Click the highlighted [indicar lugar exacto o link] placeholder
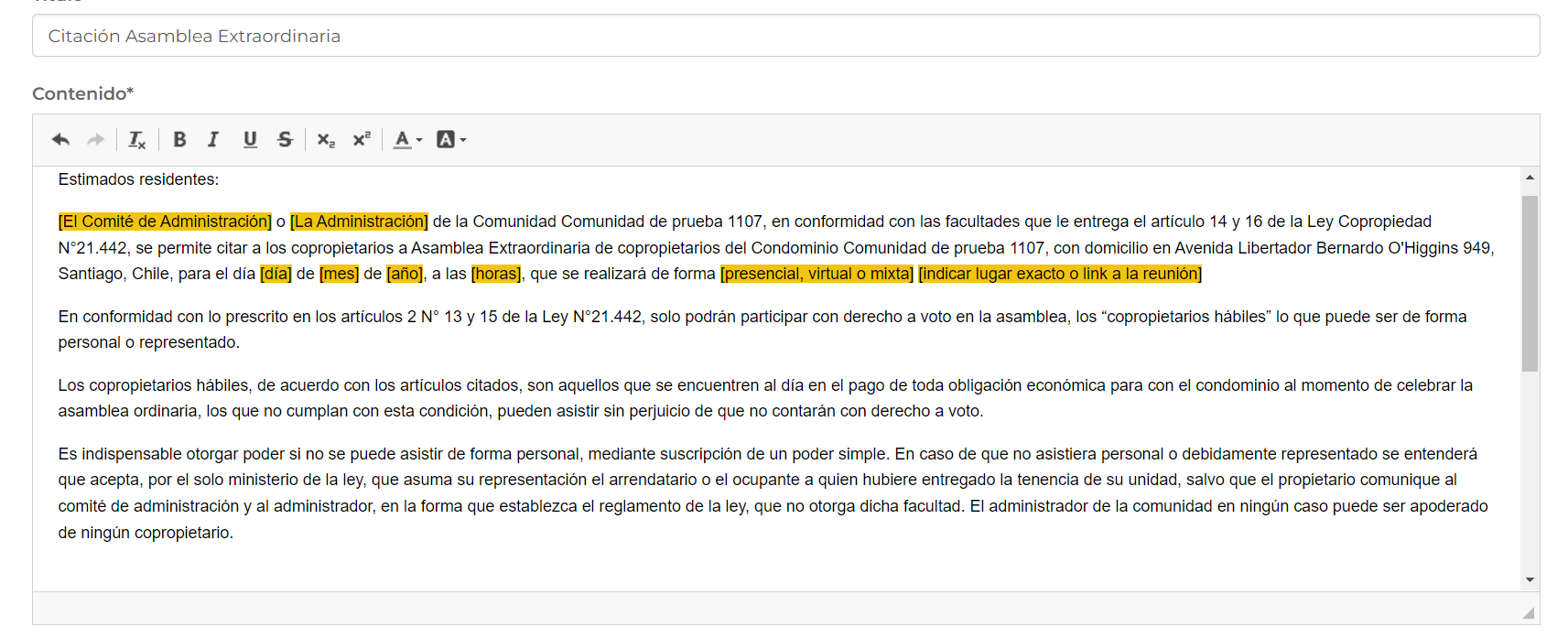This screenshot has width=1568, height=638. pyautogui.click(x=1059, y=274)
